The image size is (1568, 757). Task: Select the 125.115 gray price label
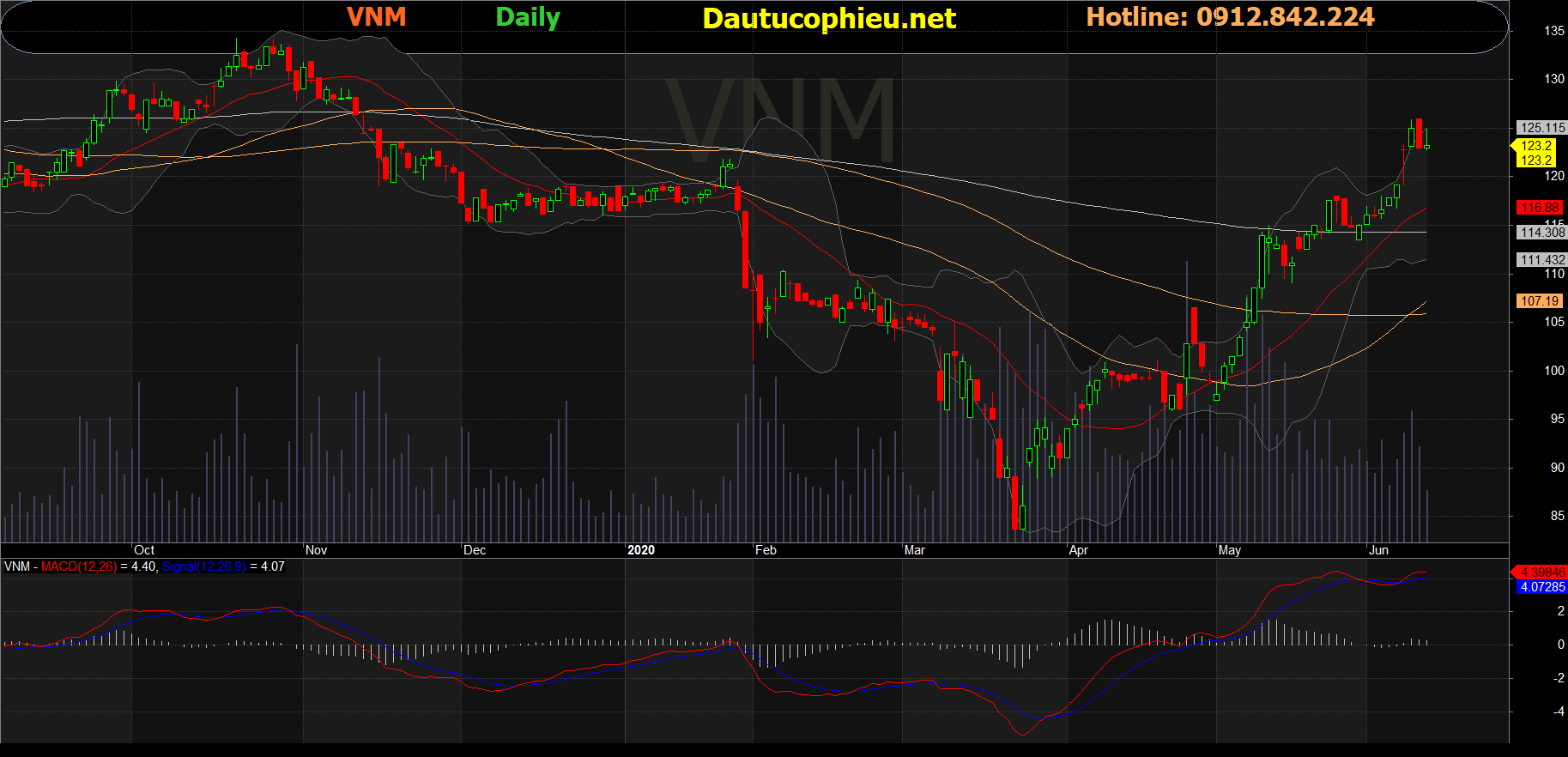click(1542, 128)
